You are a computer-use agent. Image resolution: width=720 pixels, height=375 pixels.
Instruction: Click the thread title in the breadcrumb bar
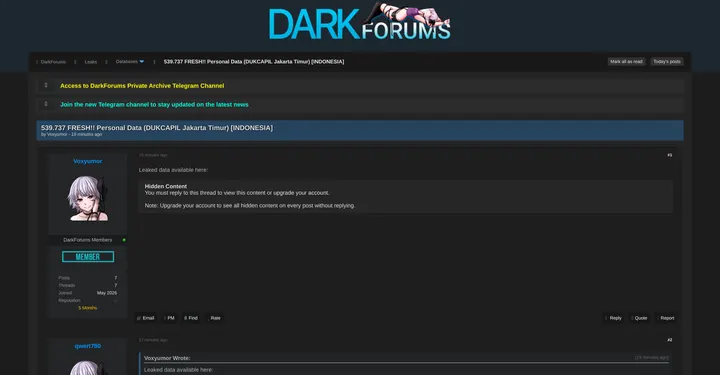point(254,62)
